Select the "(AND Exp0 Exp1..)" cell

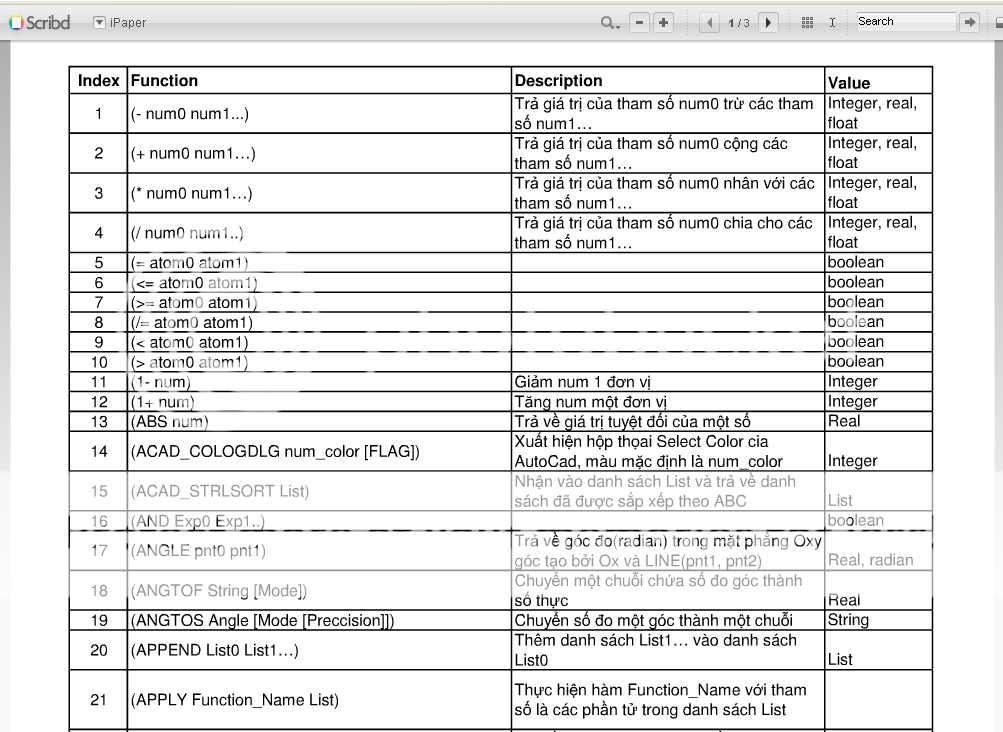coord(319,521)
